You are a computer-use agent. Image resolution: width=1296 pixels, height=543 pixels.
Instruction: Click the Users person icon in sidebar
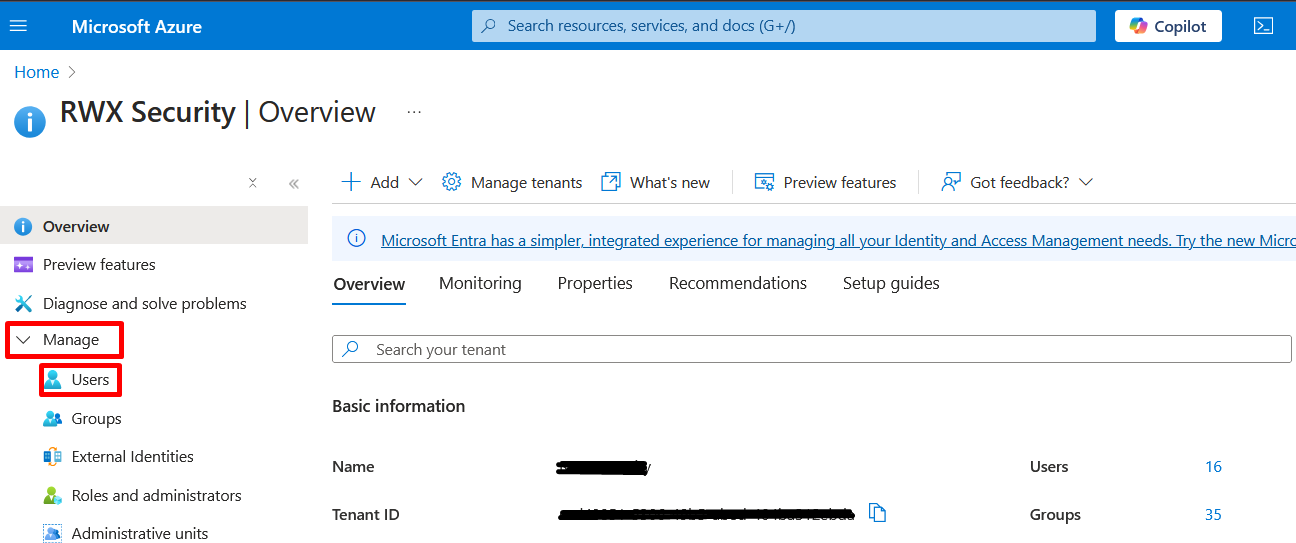pyautogui.click(x=53, y=380)
